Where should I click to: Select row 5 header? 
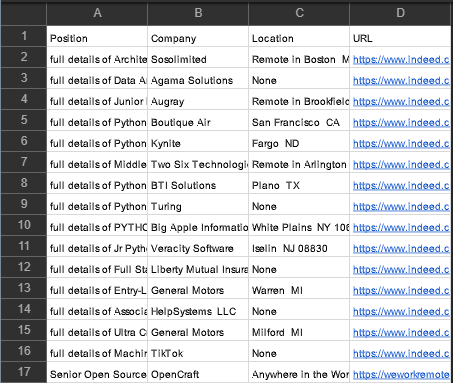pyautogui.click(x=24, y=120)
